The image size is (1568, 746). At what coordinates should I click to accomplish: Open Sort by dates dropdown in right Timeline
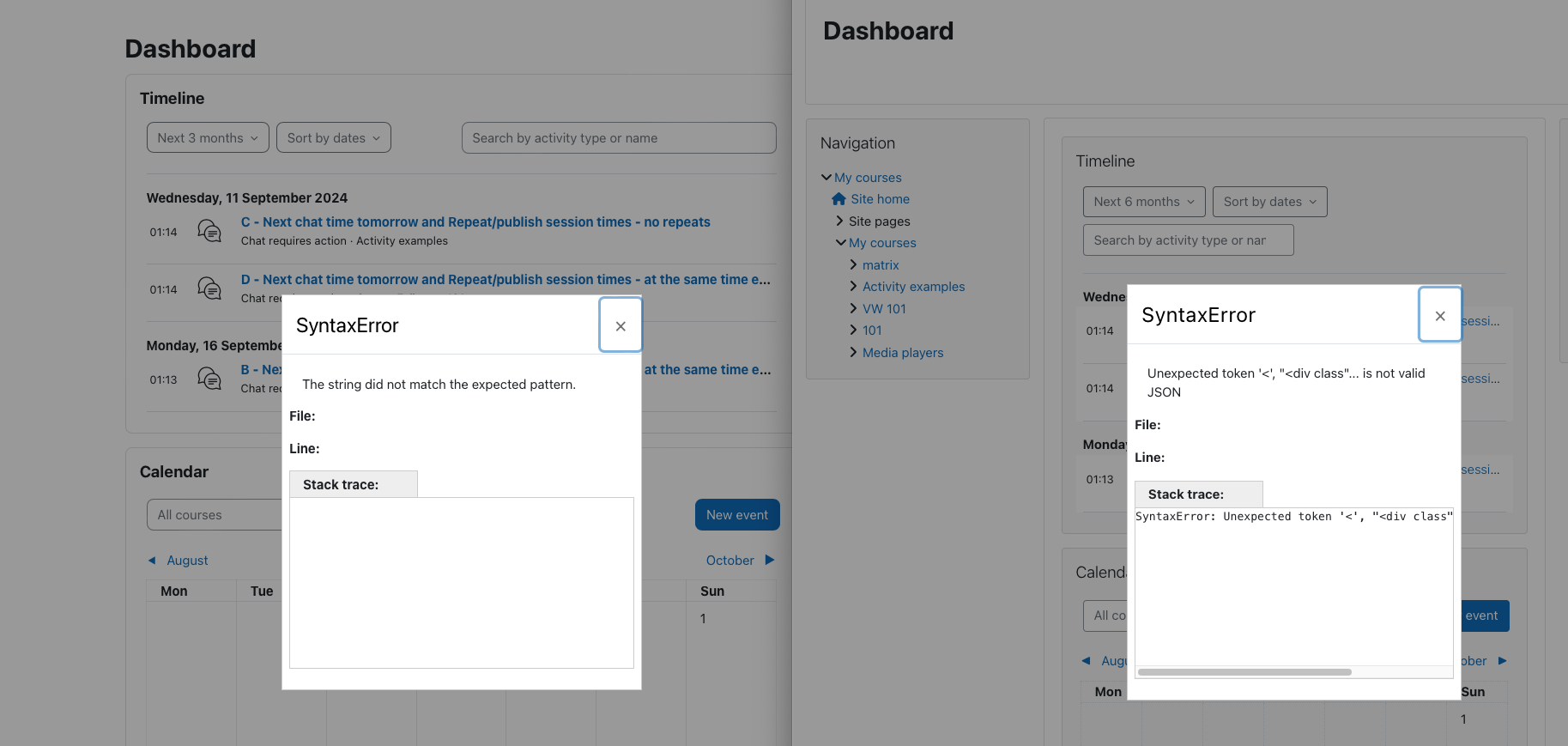pos(1270,202)
